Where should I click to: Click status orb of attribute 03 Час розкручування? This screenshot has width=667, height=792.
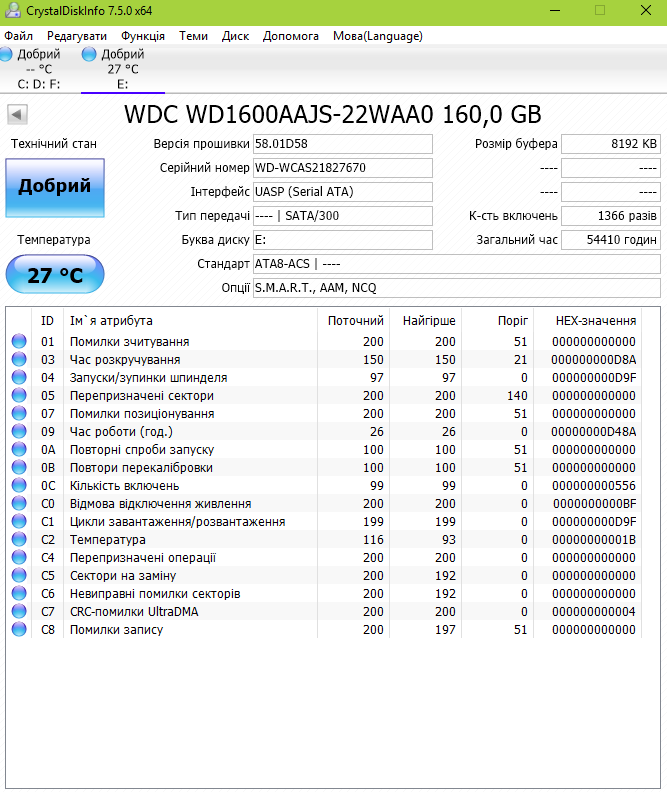[x=19, y=359]
